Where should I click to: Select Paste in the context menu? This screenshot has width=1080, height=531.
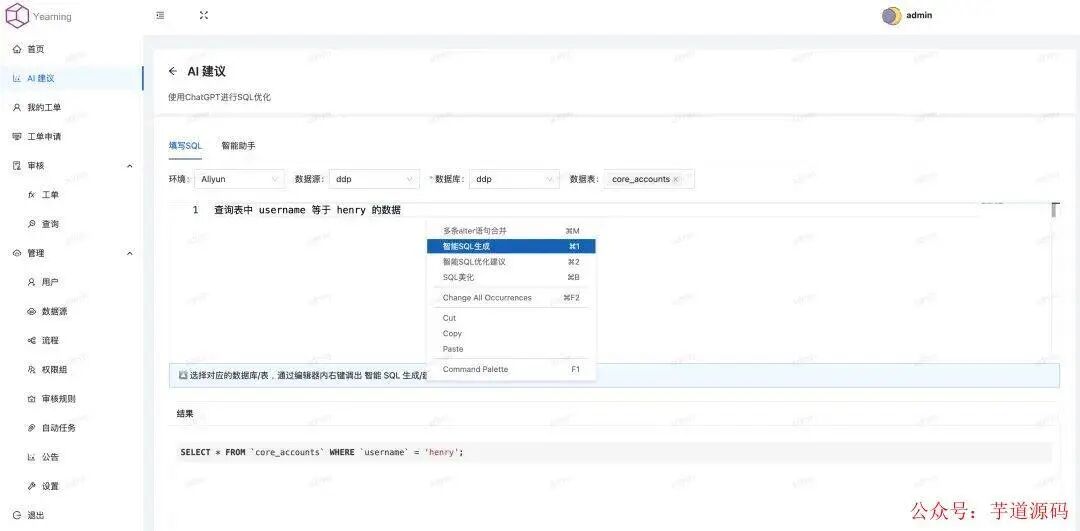point(511,349)
